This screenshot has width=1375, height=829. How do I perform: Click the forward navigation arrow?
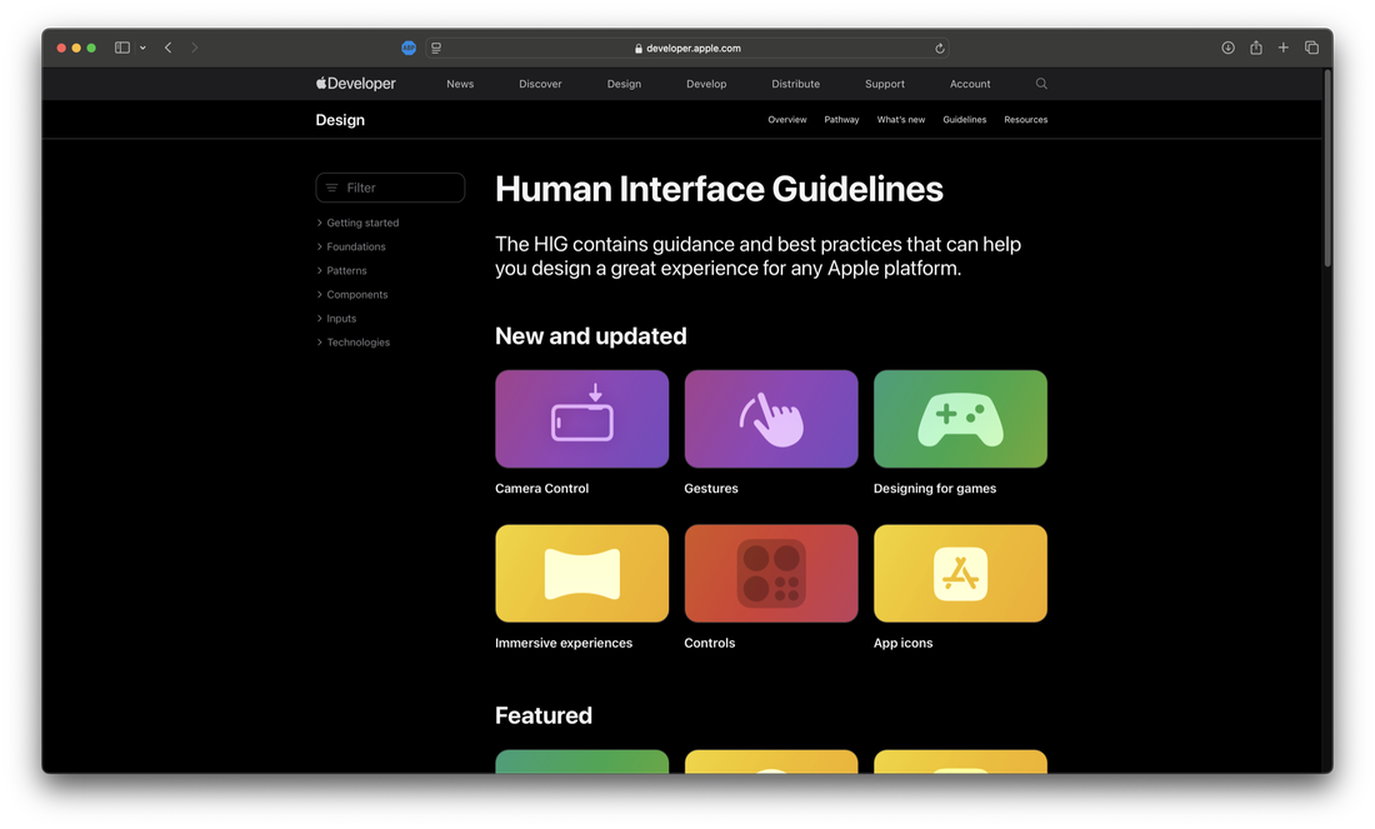click(194, 48)
